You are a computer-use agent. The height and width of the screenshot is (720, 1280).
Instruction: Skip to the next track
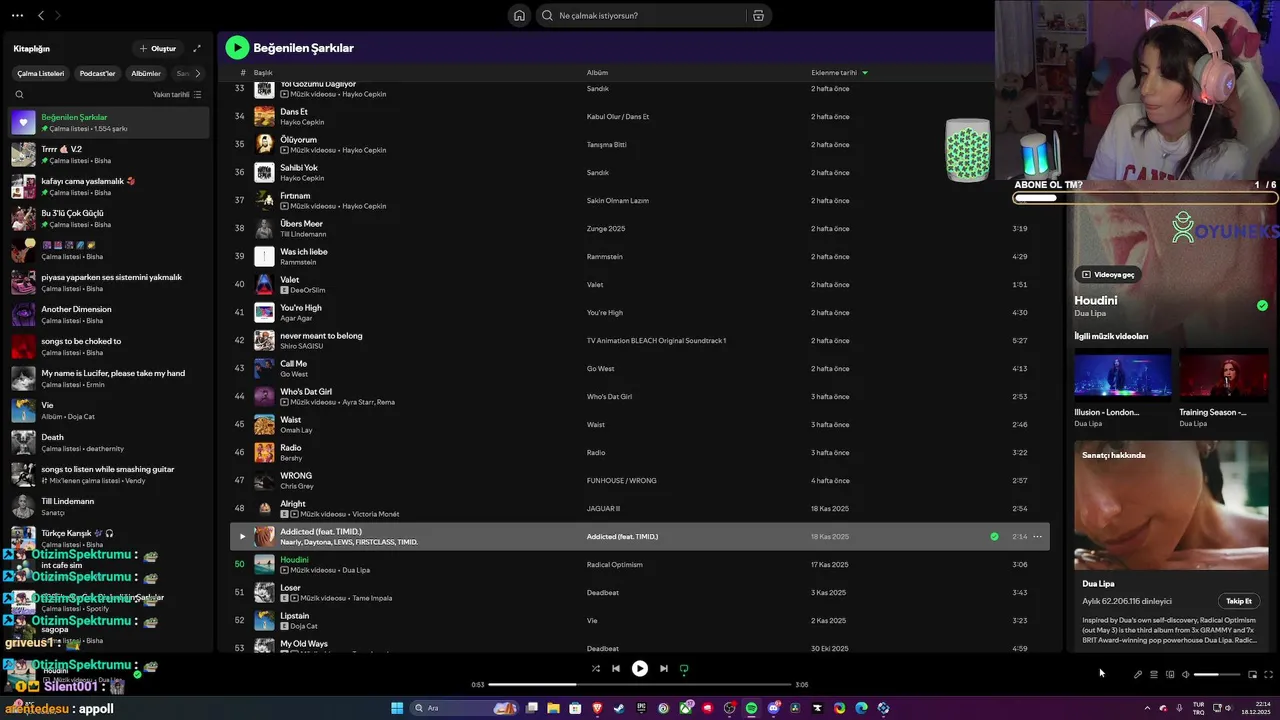point(664,668)
